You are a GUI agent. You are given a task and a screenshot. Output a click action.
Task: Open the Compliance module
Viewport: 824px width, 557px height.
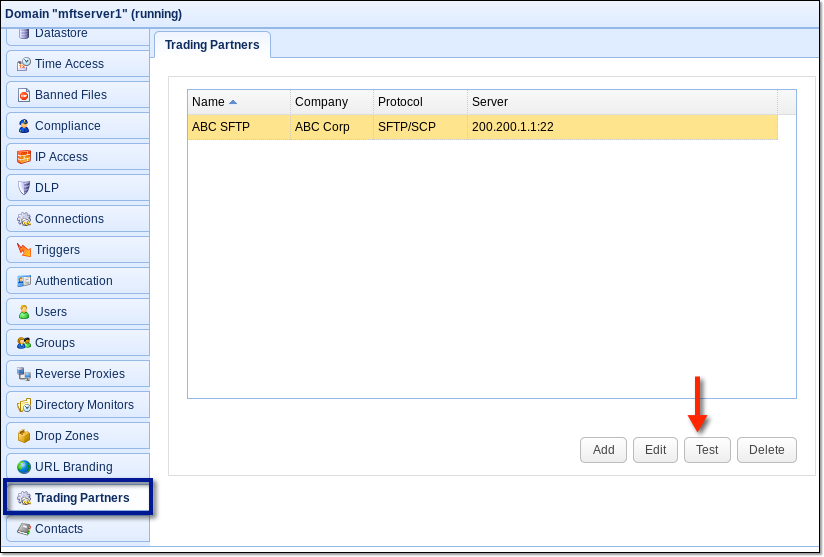click(78, 126)
